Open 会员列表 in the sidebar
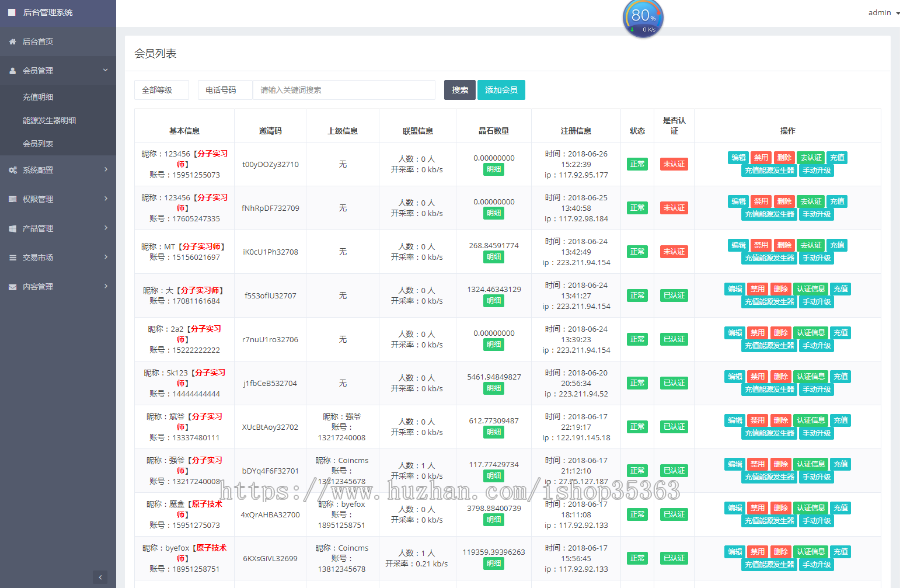 (x=38, y=144)
